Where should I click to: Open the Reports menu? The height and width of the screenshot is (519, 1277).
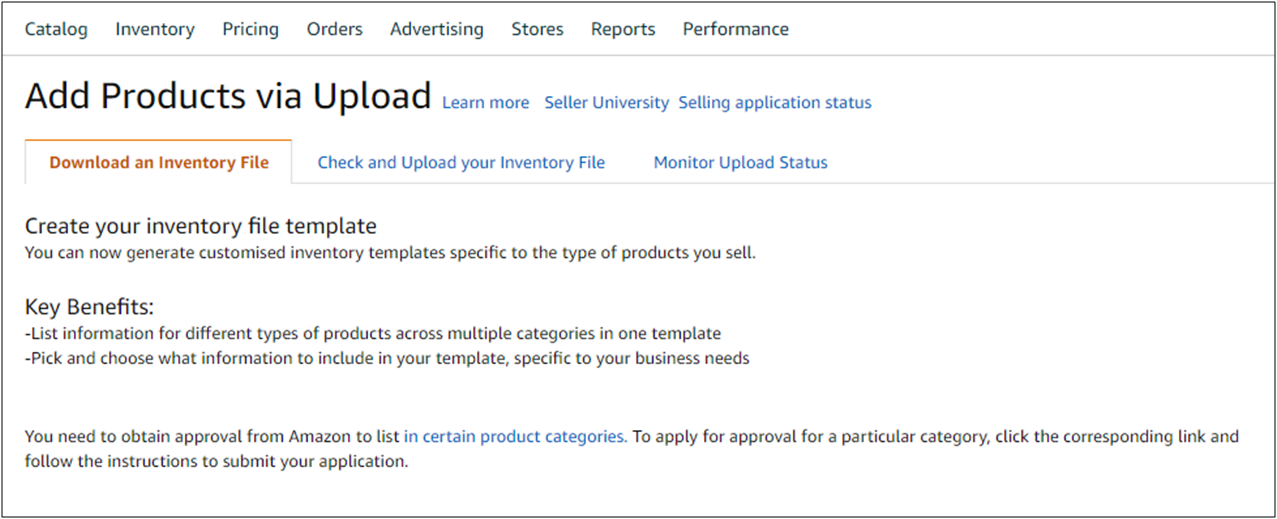[623, 29]
